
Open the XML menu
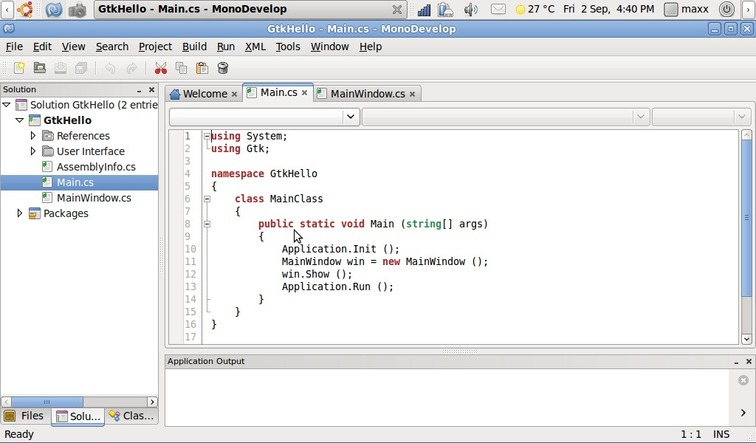(x=255, y=47)
